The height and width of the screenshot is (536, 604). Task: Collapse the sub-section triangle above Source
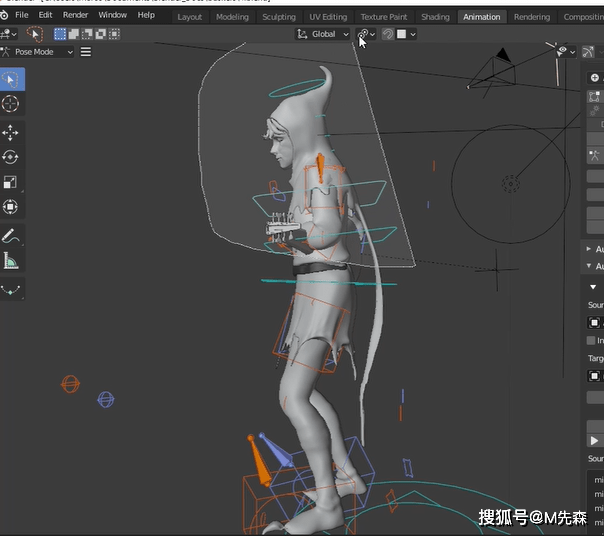point(593,287)
